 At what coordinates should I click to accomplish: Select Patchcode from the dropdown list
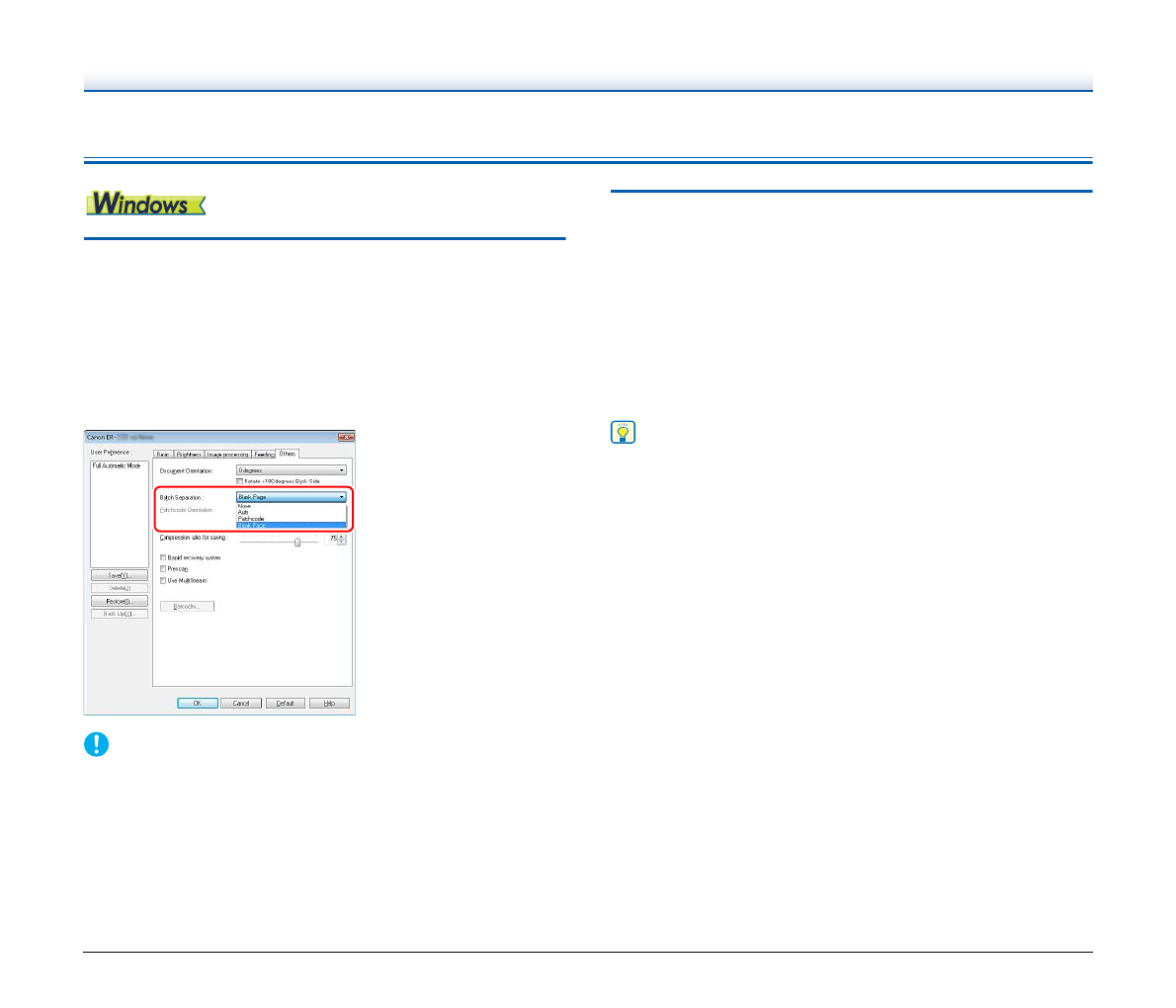coord(251,519)
